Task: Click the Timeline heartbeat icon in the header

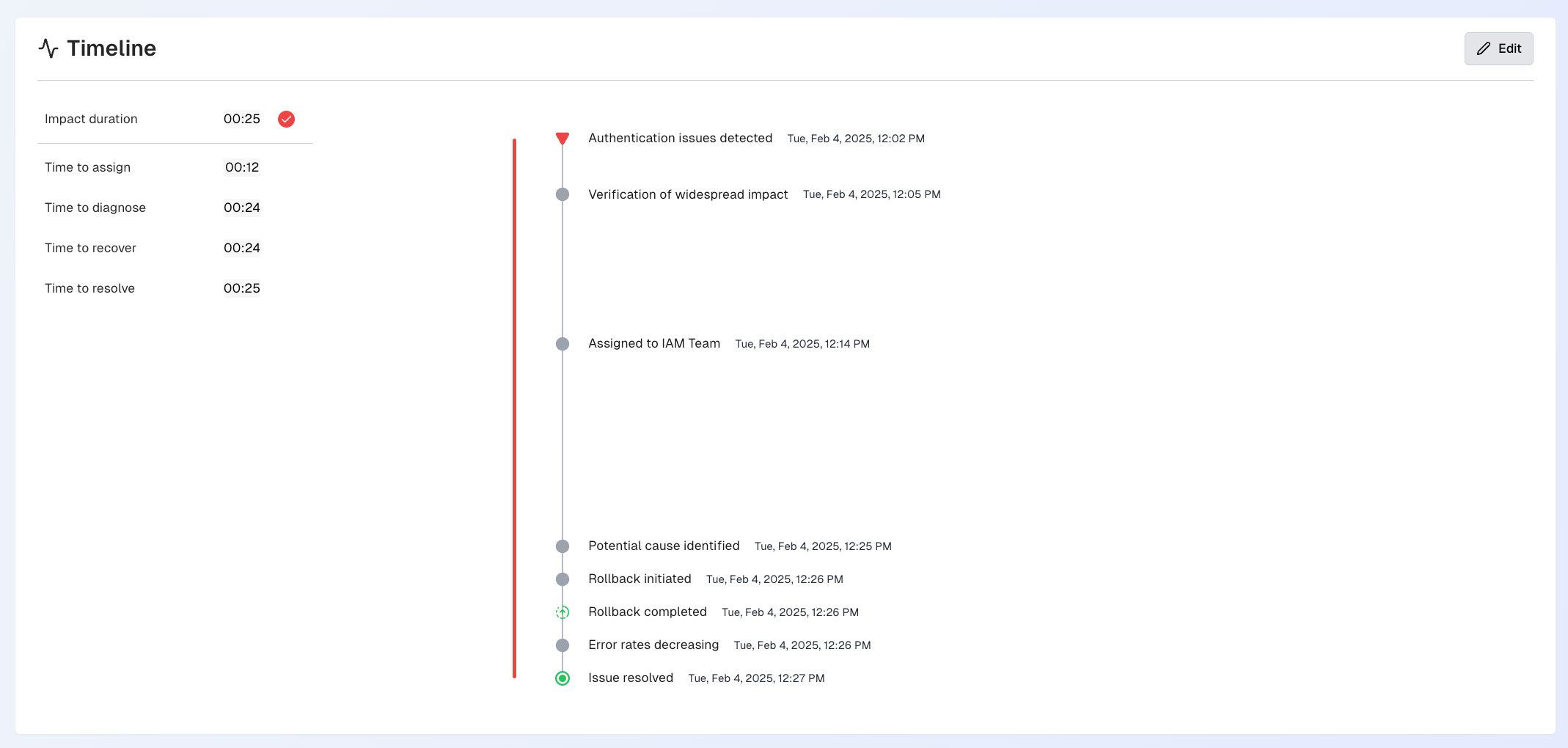Action: pos(48,48)
